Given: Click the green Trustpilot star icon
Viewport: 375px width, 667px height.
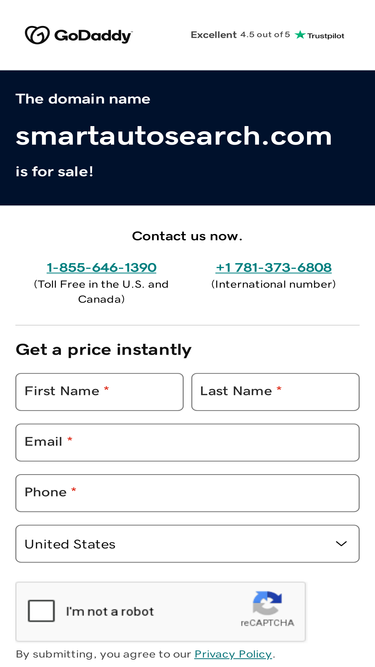Looking at the screenshot, I should (300, 35).
